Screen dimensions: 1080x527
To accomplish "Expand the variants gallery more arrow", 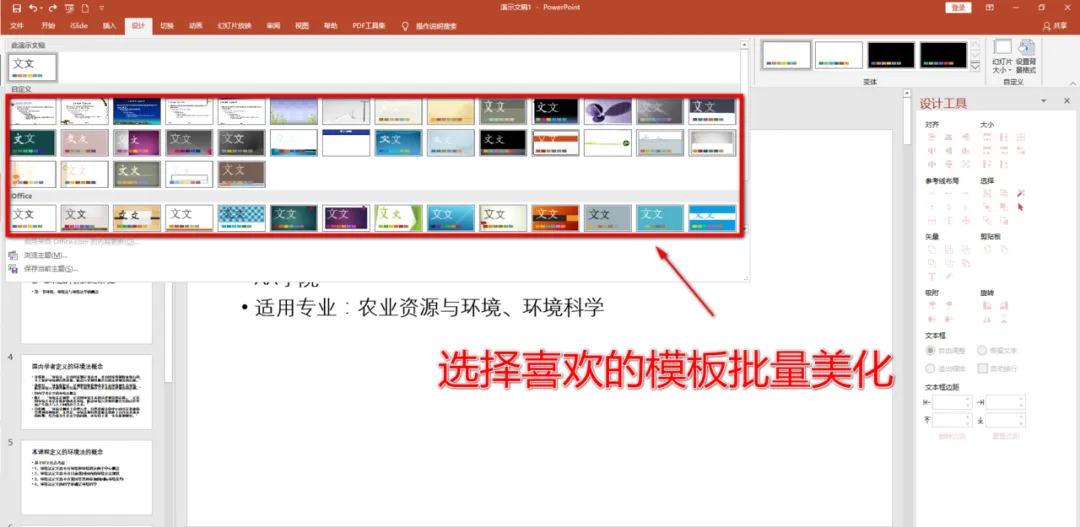I will (975, 66).
